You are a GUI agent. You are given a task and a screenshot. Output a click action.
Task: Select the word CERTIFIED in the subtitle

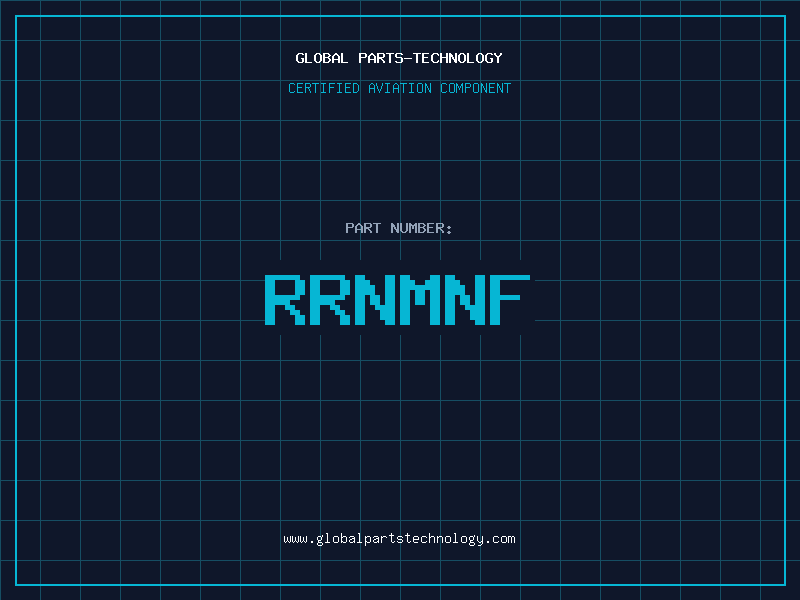(323, 88)
